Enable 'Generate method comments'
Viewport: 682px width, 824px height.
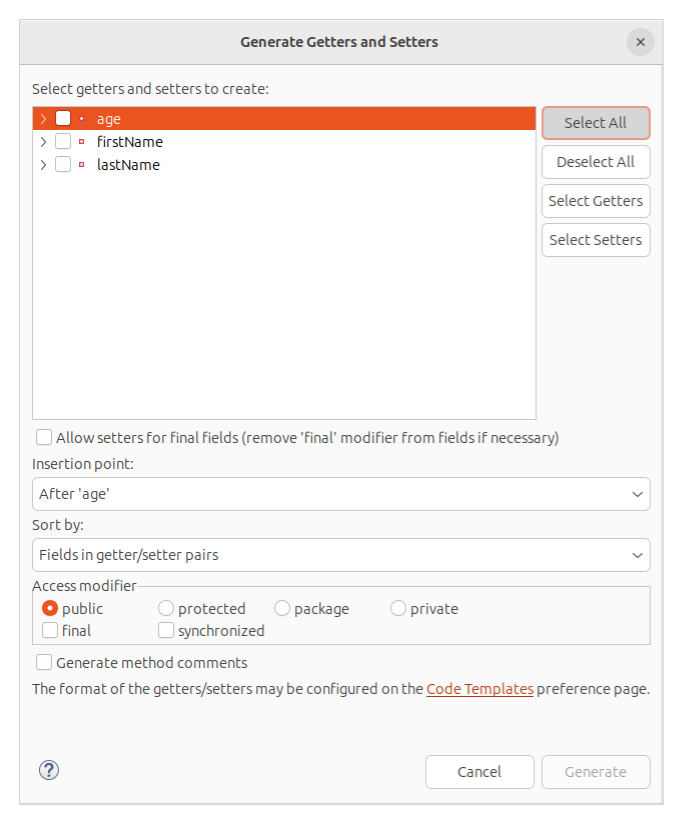(43, 662)
